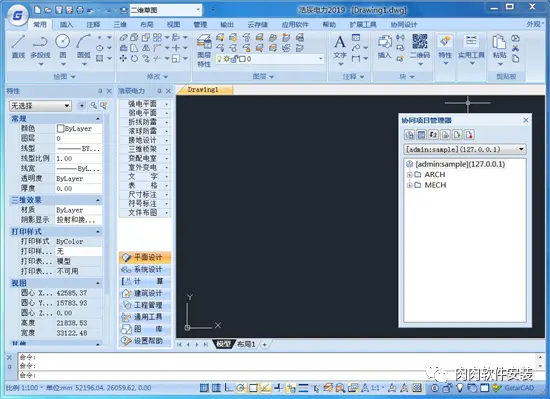Click Quick Select icon in 特性 panel
The image size is (550, 399).
pos(103,105)
